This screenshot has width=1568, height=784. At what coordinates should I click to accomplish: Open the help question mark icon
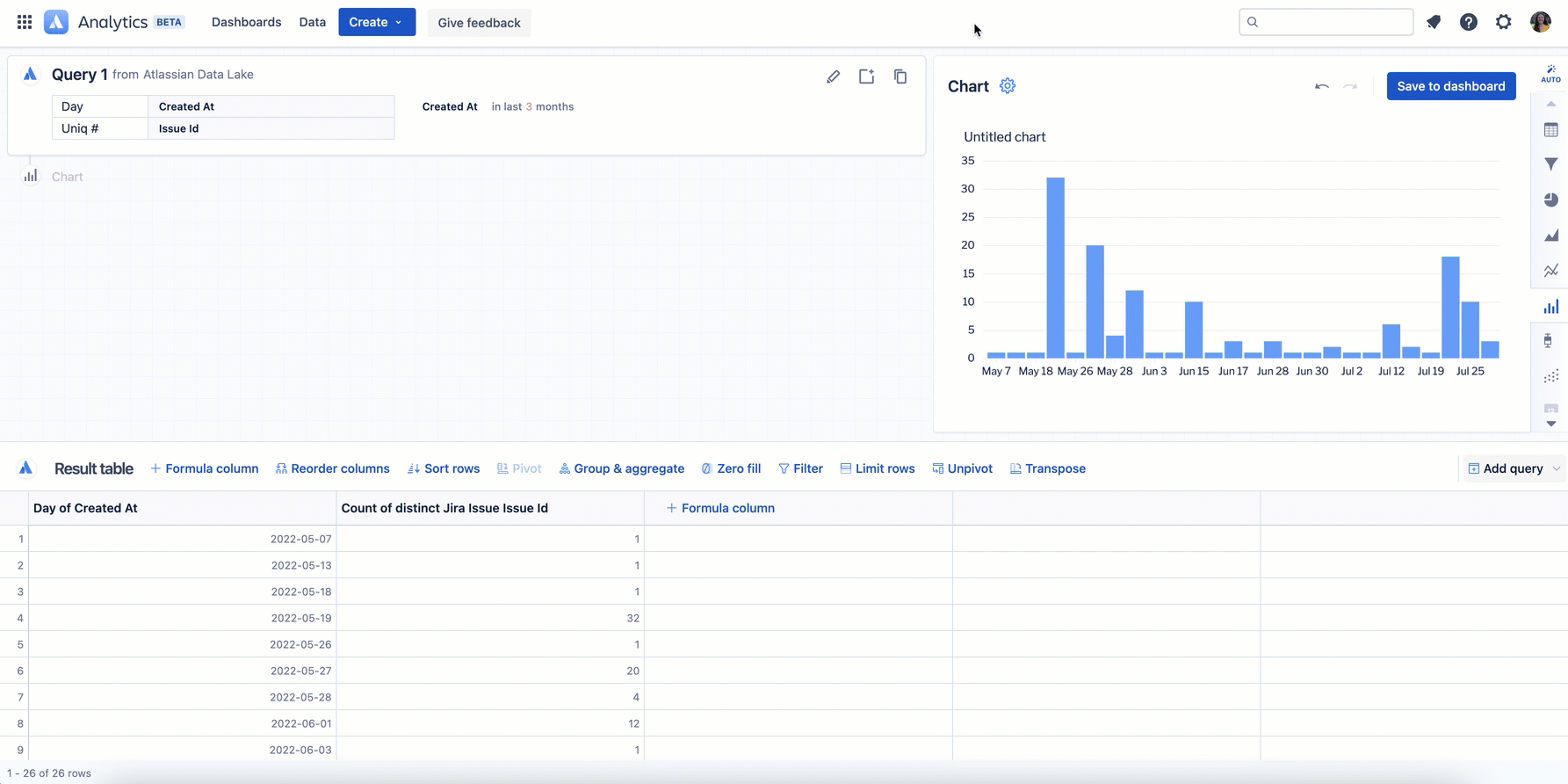1469,22
